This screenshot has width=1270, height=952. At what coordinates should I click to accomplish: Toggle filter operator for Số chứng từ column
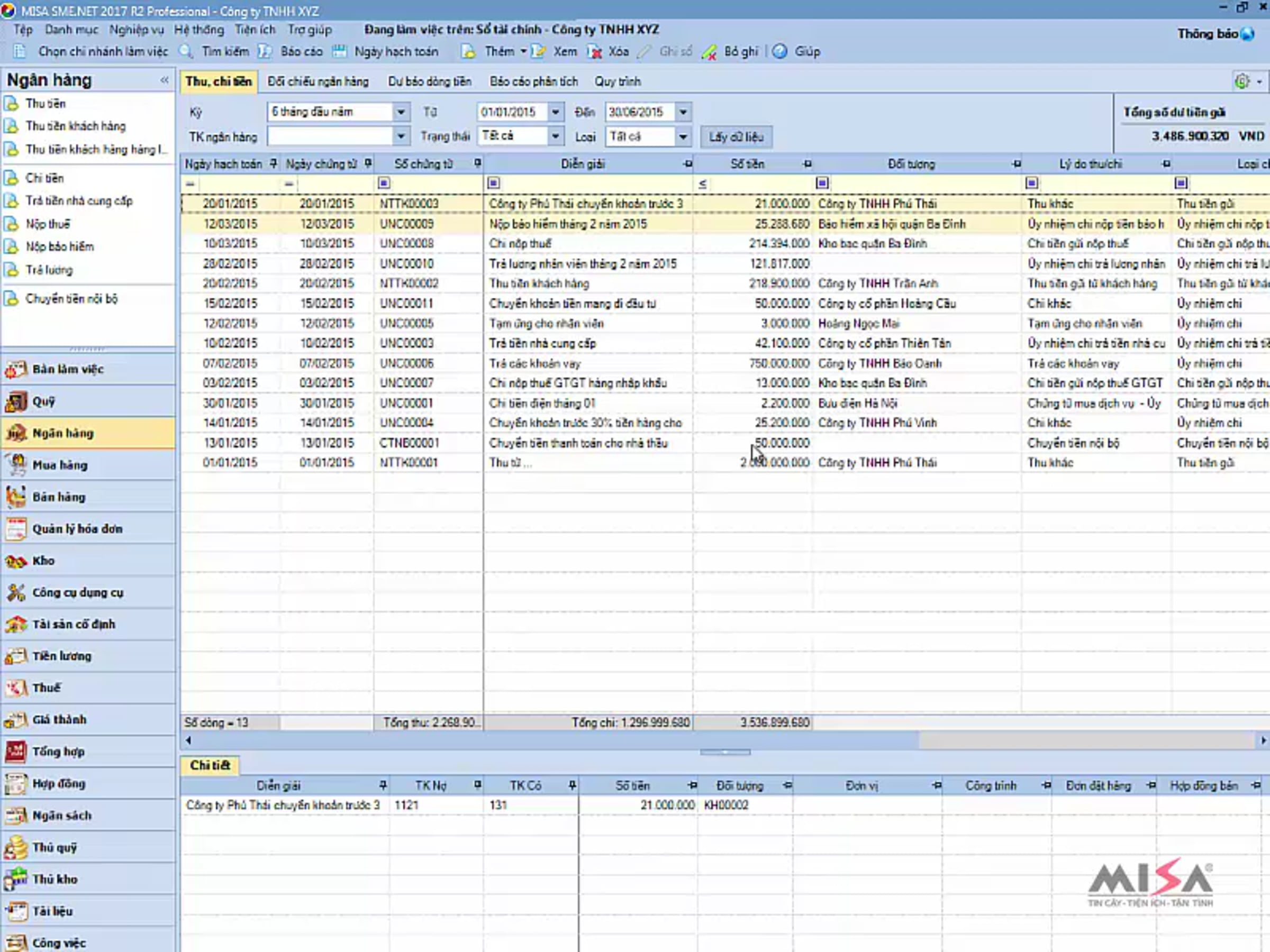[x=384, y=183]
